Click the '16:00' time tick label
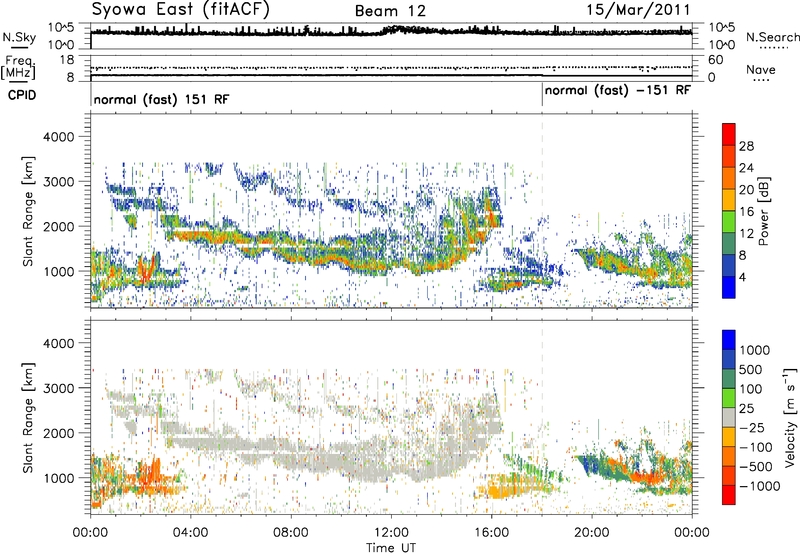The height and width of the screenshot is (554, 800). (x=492, y=533)
